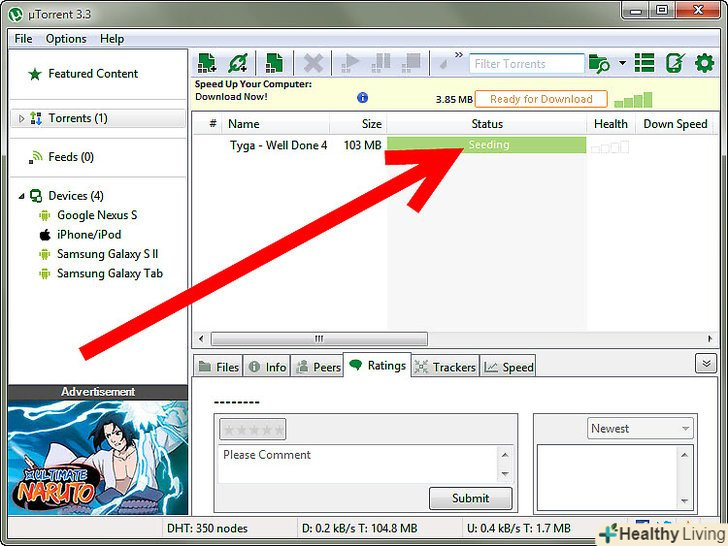Click the Add Torrent toolbar icon
Image resolution: width=728 pixels, height=546 pixels.
point(207,63)
